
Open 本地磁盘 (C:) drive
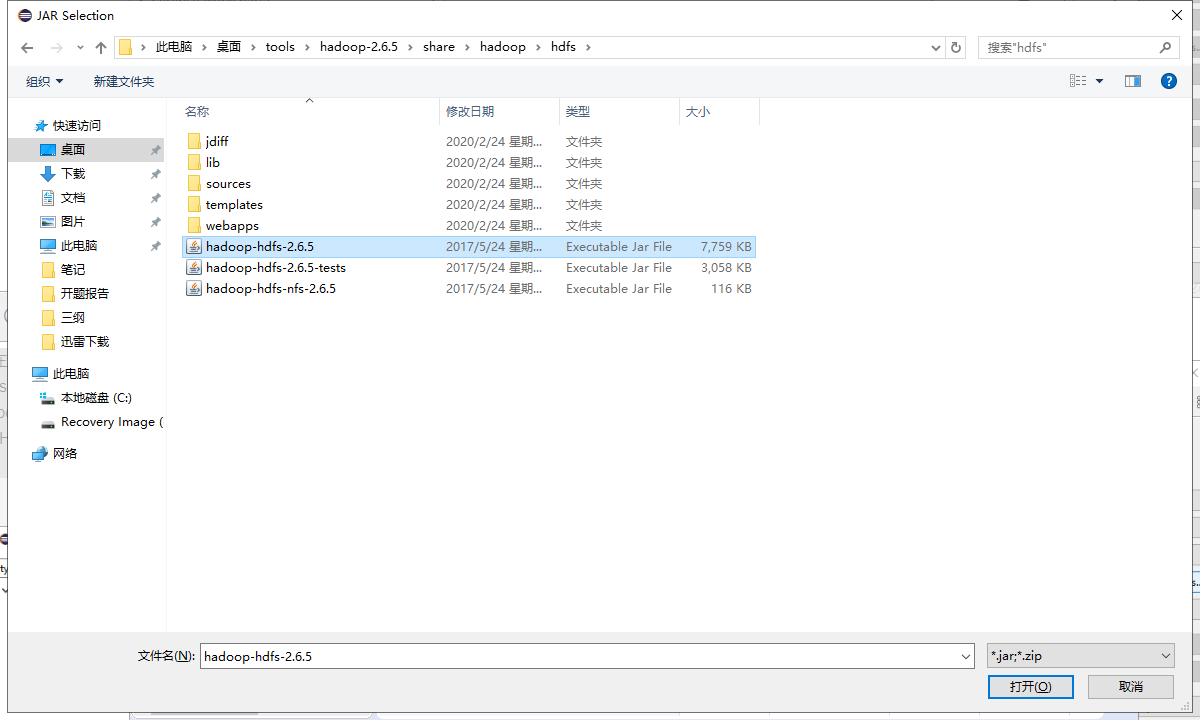pyautogui.click(x=96, y=397)
